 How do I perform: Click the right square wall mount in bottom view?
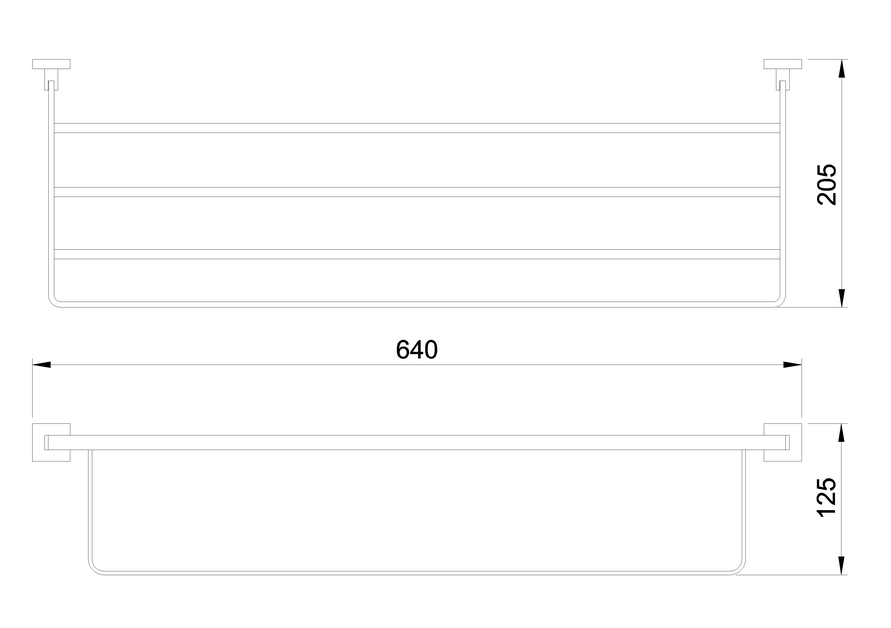coord(782,442)
